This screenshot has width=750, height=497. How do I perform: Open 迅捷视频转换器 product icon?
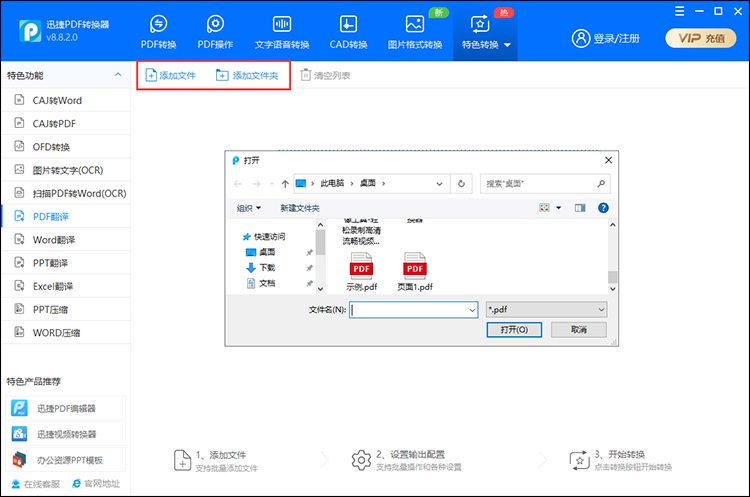coord(19,434)
